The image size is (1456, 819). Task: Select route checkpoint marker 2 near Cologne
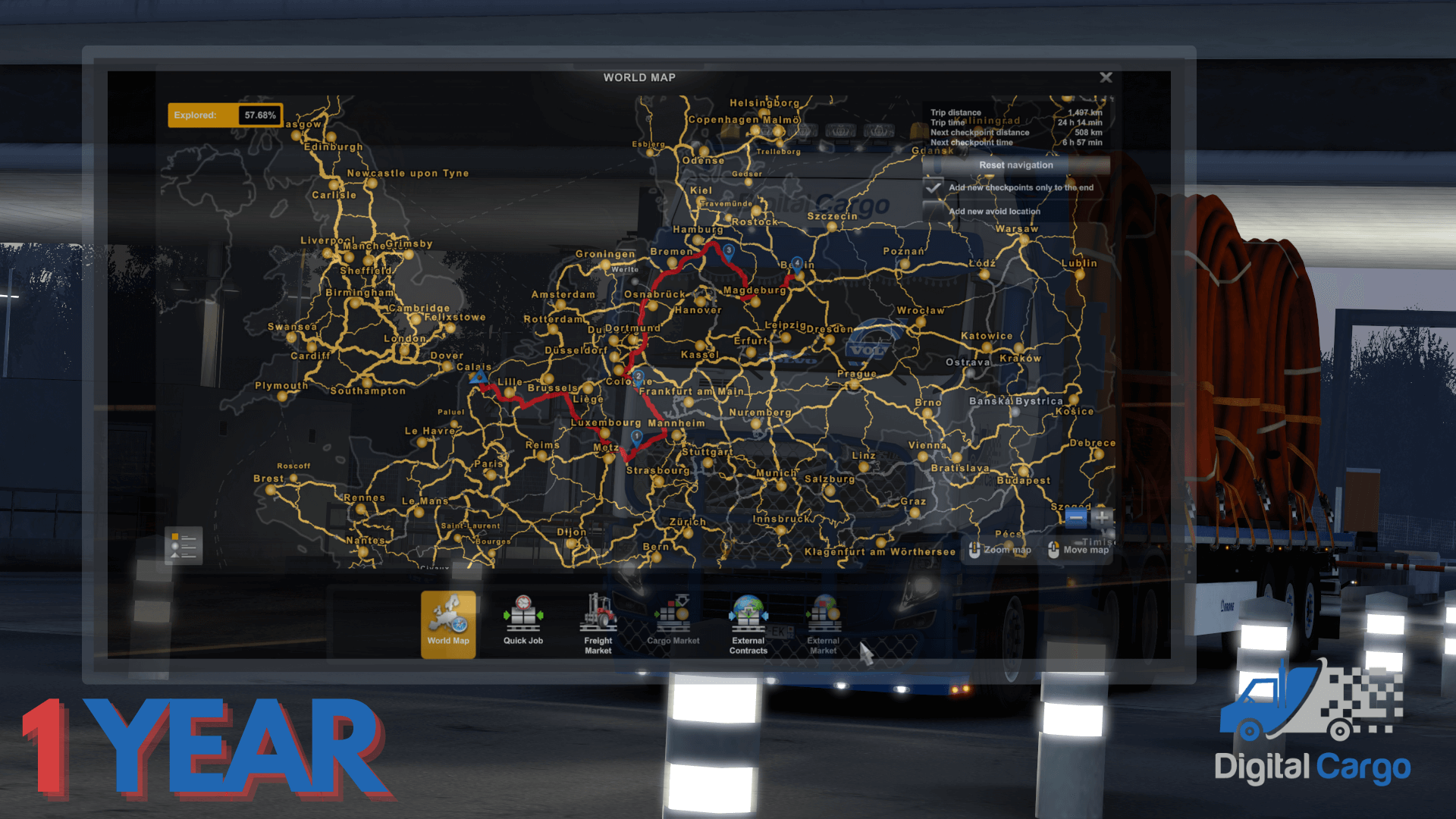(639, 377)
